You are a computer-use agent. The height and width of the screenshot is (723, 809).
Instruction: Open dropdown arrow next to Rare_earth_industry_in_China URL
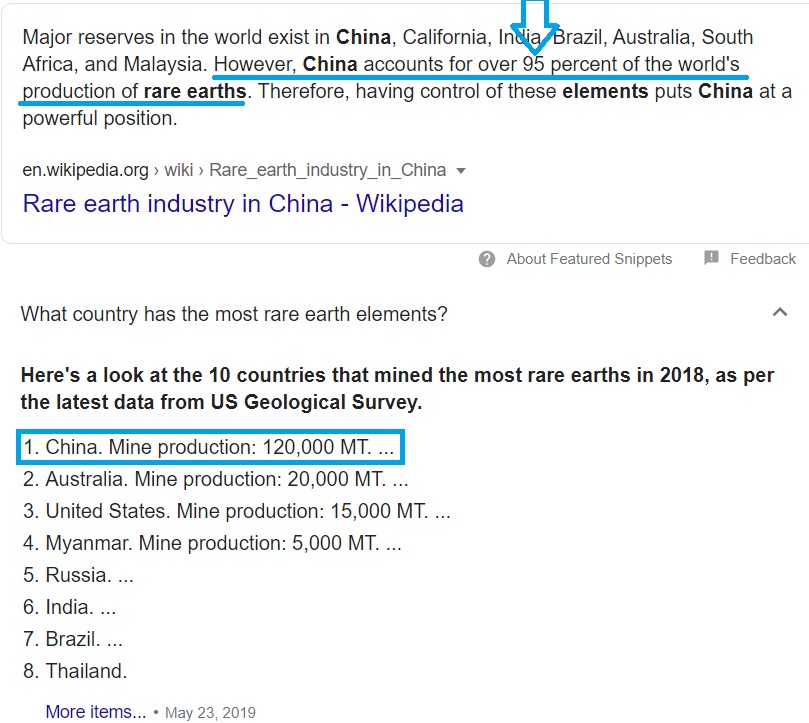tap(461, 171)
